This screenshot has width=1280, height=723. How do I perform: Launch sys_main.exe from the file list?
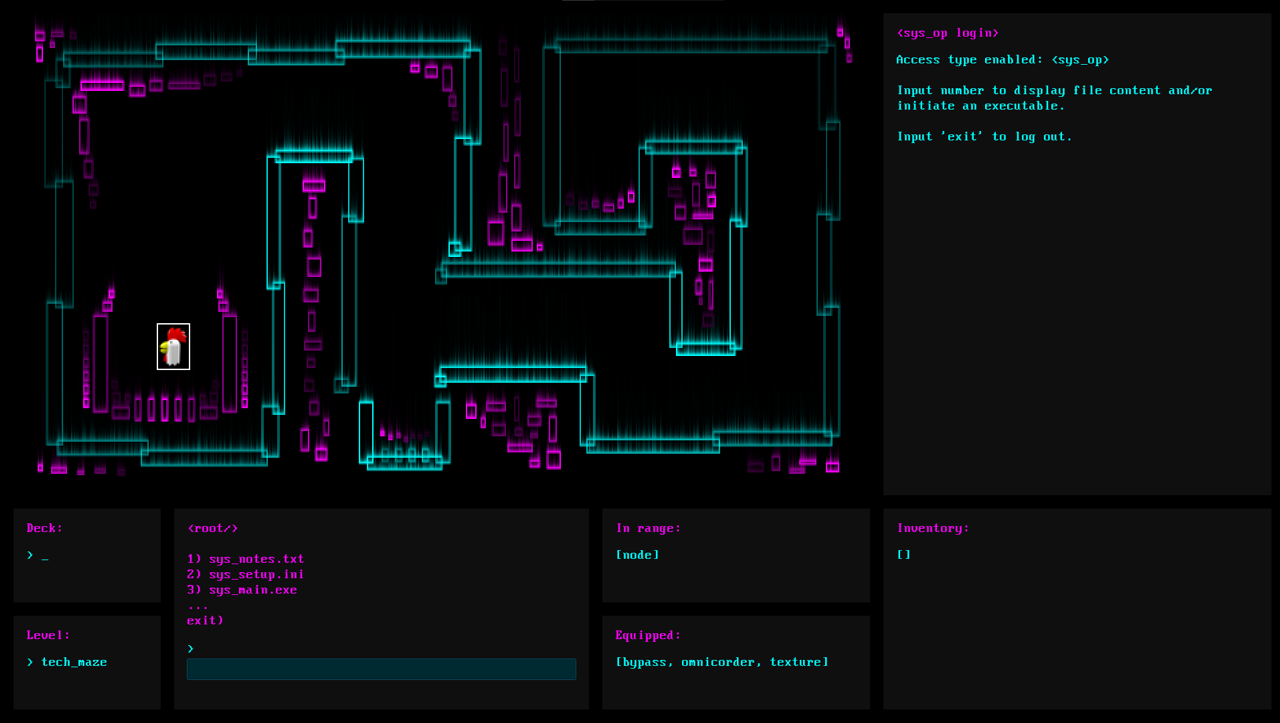click(x=242, y=590)
